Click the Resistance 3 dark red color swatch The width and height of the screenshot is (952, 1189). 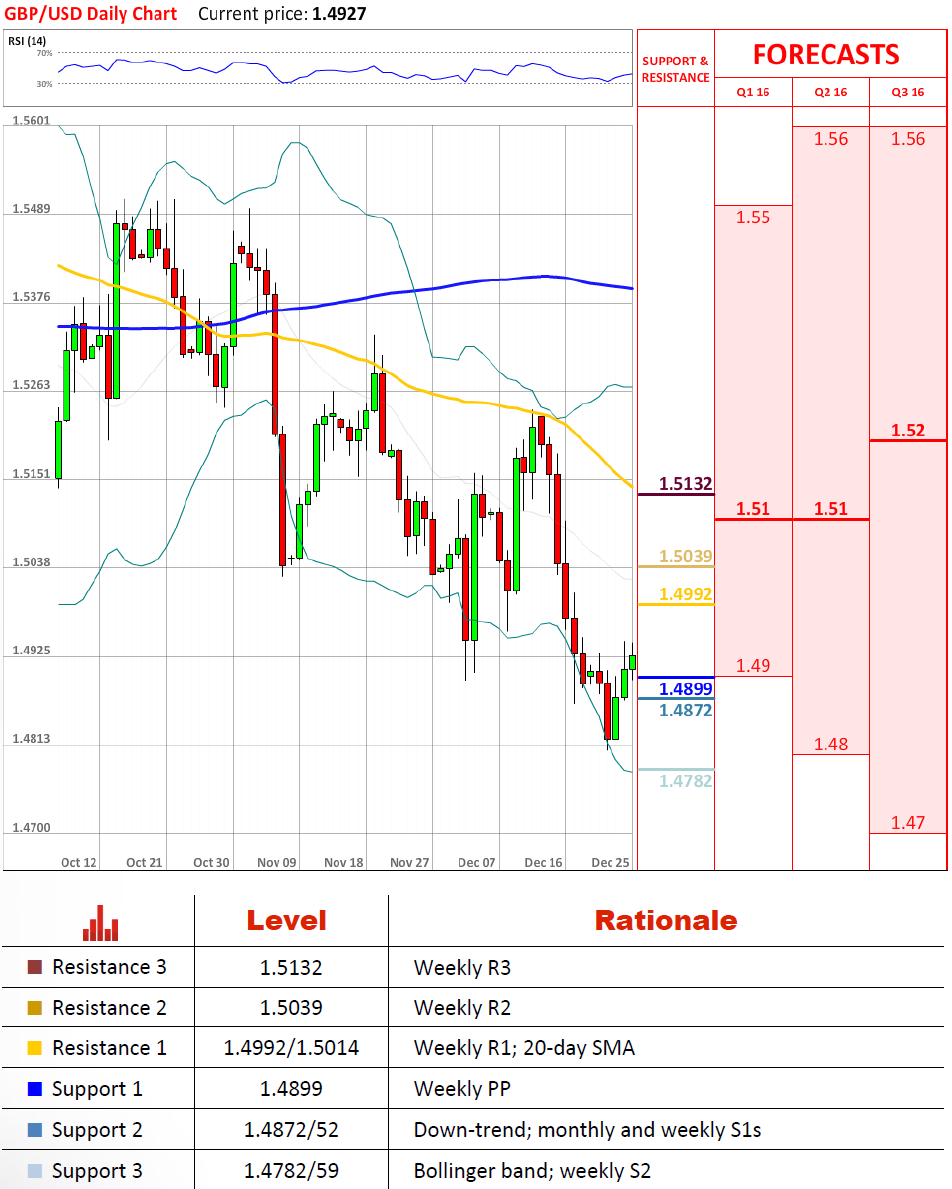[x=34, y=967]
